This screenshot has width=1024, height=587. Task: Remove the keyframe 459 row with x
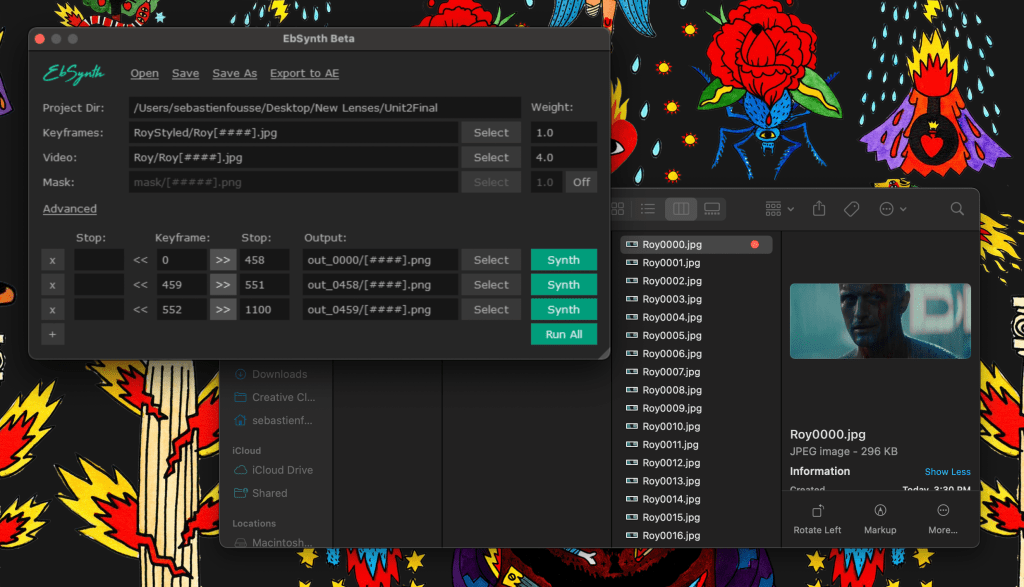(x=54, y=285)
